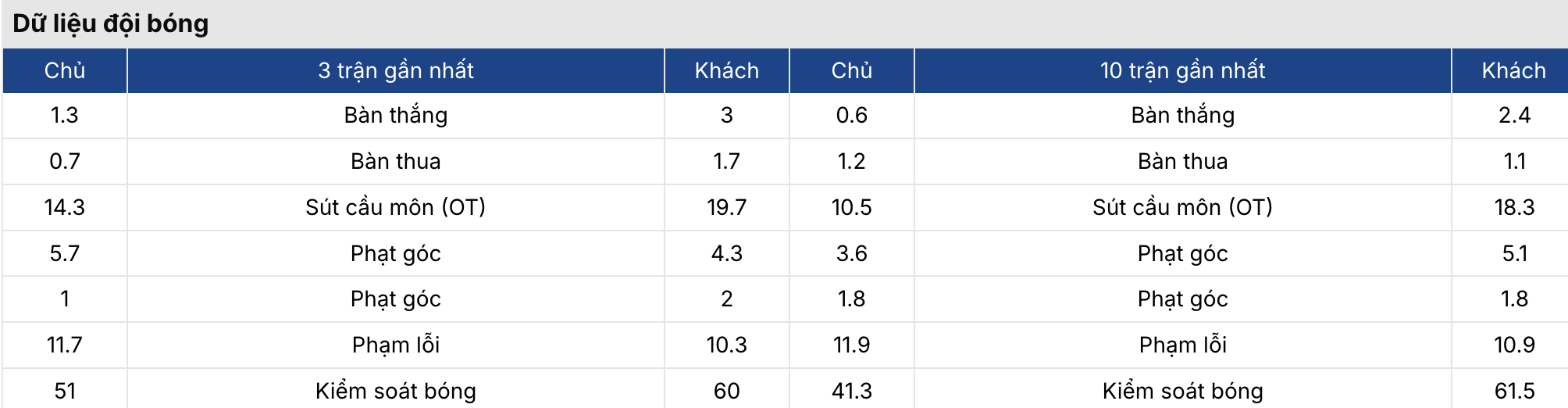Select "Phạm lỗi" in the 10-match table

pyautogui.click(x=1182, y=345)
